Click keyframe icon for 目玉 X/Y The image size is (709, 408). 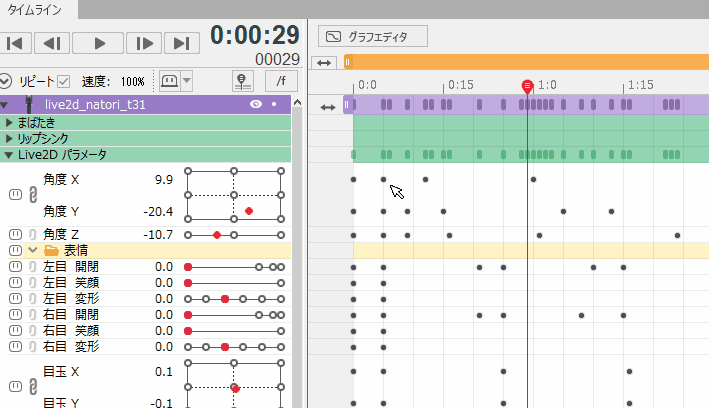(15, 387)
